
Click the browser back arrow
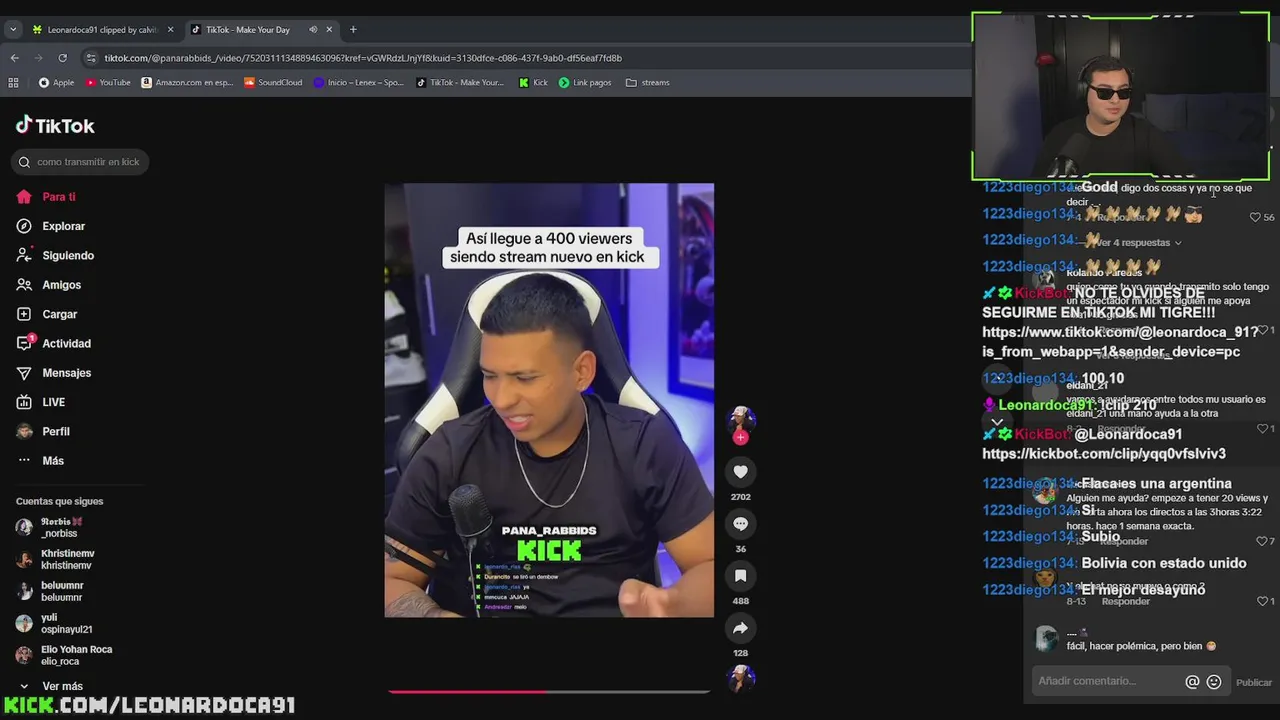click(14, 58)
